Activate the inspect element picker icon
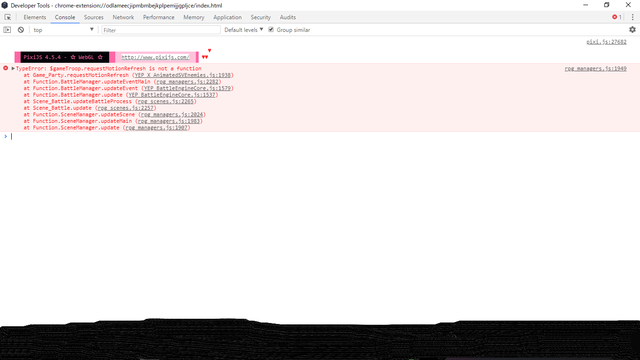Image resolution: width=640 pixels, height=360 pixels. (x=8, y=17)
